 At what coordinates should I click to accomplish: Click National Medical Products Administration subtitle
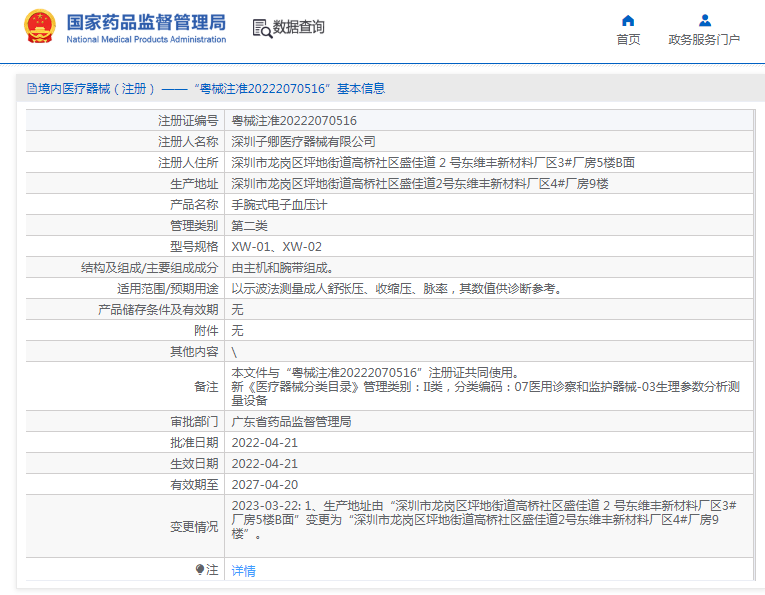pyautogui.click(x=146, y=40)
